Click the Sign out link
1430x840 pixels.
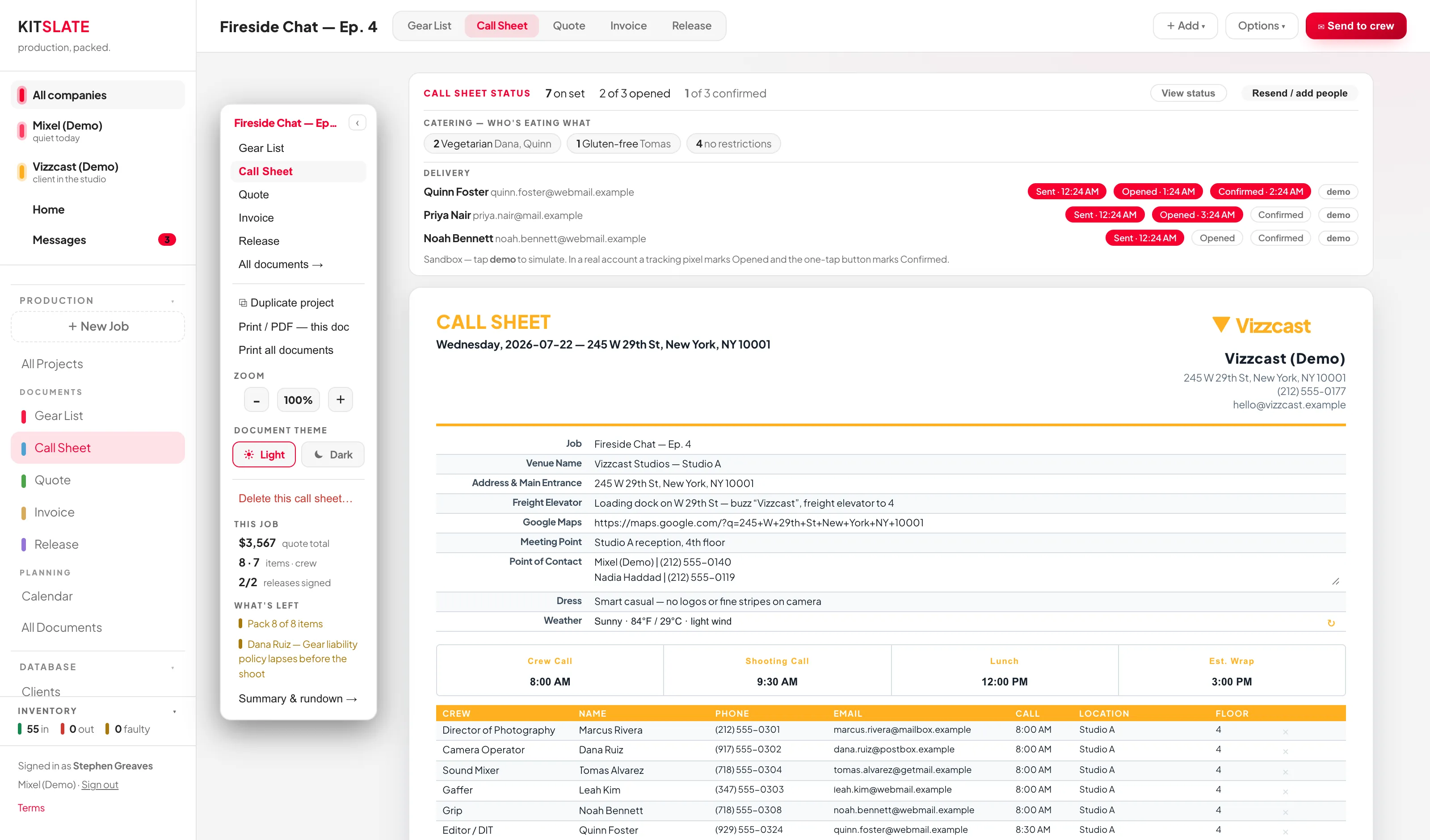[x=99, y=785]
